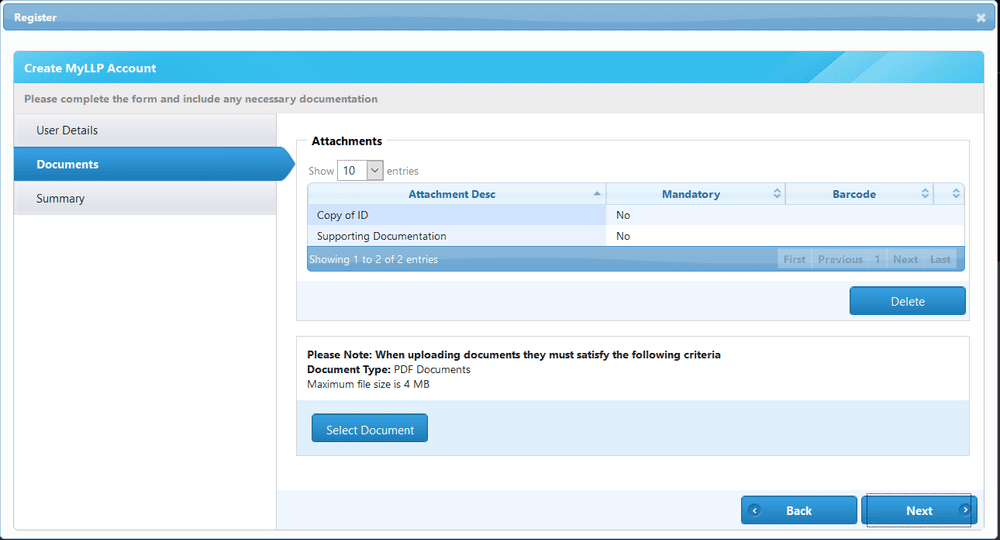This screenshot has width=1000, height=540.
Task: Click the table pagination Next button
Action: [905, 259]
